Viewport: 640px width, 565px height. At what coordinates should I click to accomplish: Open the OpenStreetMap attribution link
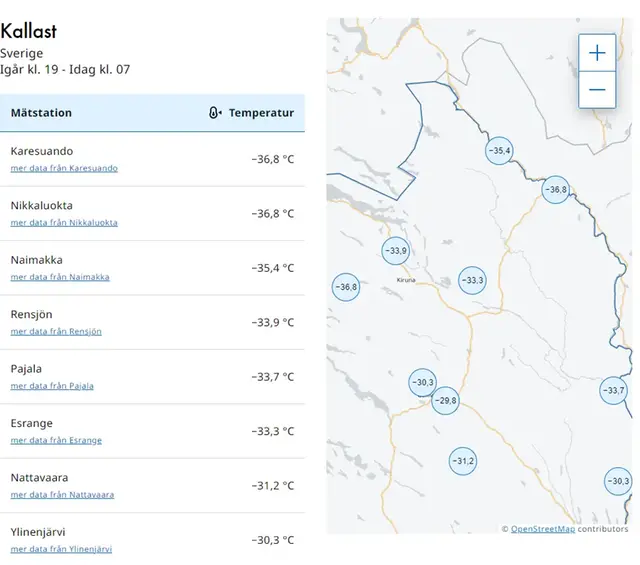click(x=542, y=529)
